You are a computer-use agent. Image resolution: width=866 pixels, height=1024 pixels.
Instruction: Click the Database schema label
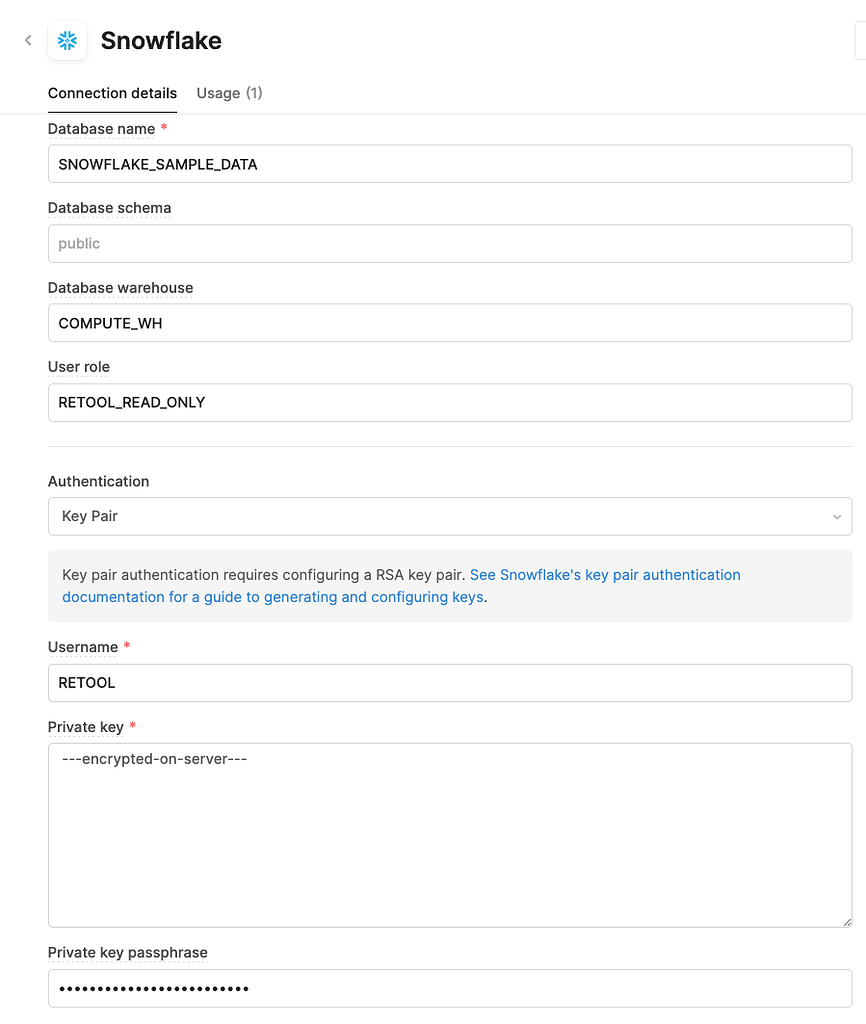click(109, 208)
